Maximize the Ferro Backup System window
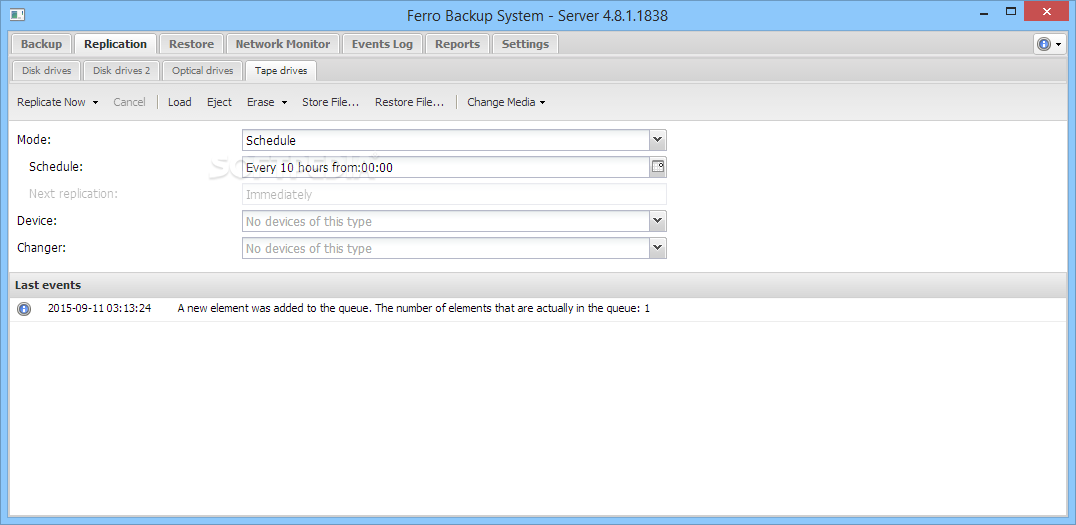1076x525 pixels. click(1010, 12)
